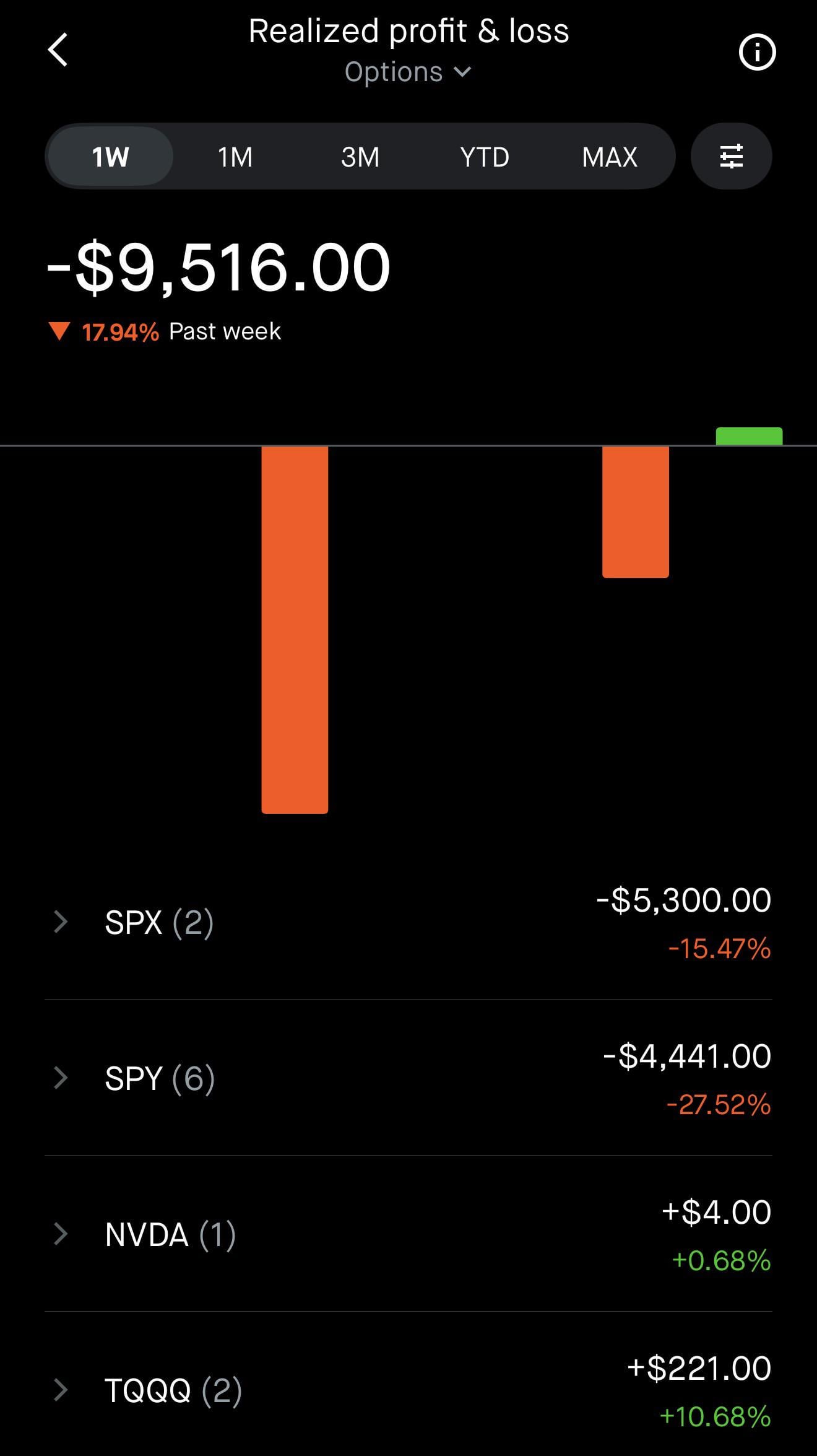Viewport: 817px width, 1456px height.
Task: Open the filter settings sliders icon
Action: point(731,157)
